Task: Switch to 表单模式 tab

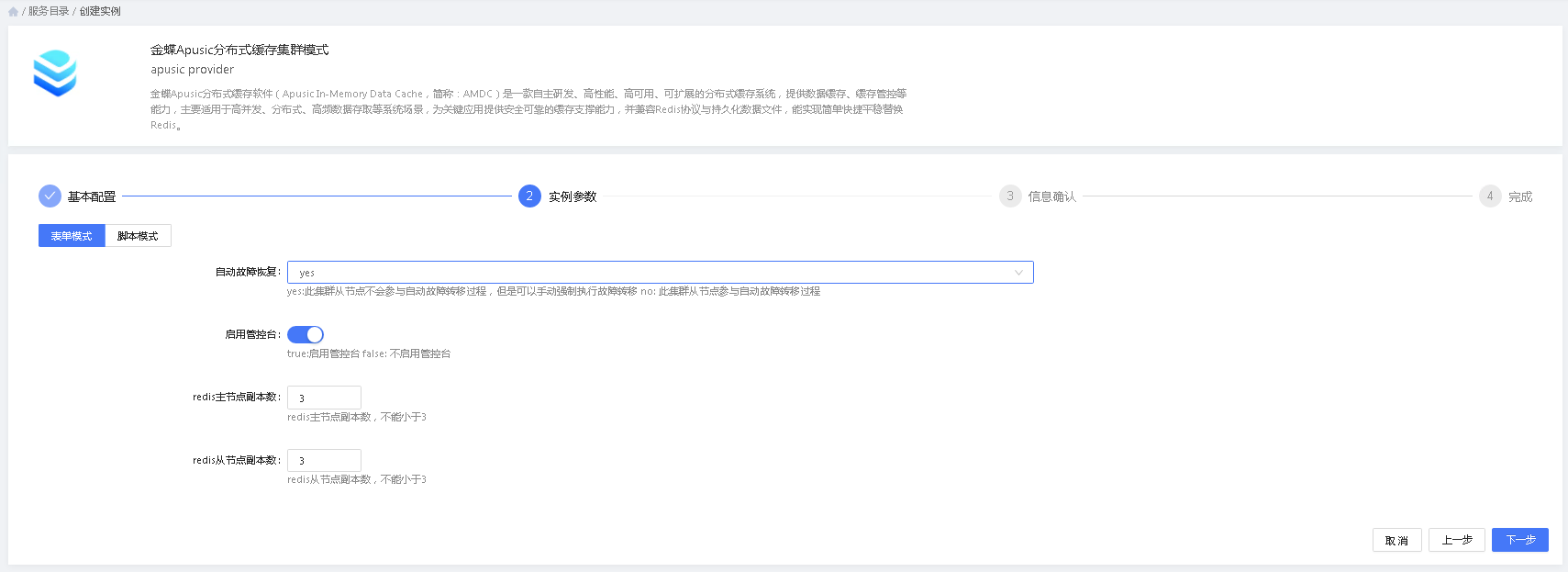Action: (72, 236)
